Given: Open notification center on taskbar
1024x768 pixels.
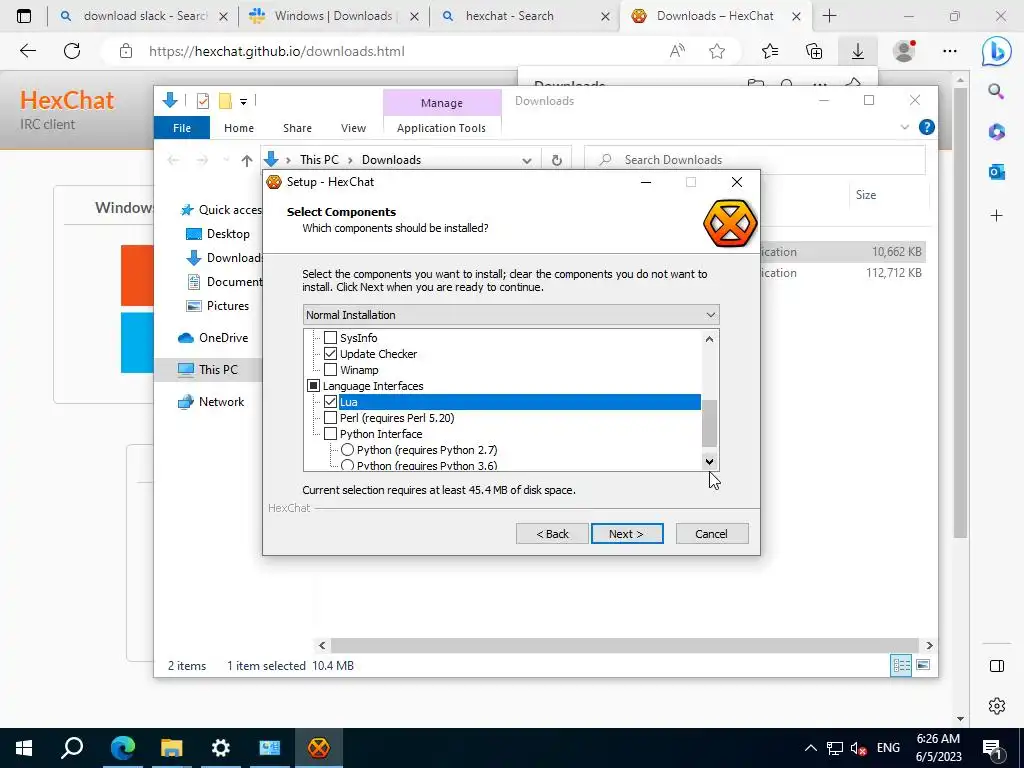Looking at the screenshot, I should tap(993, 748).
